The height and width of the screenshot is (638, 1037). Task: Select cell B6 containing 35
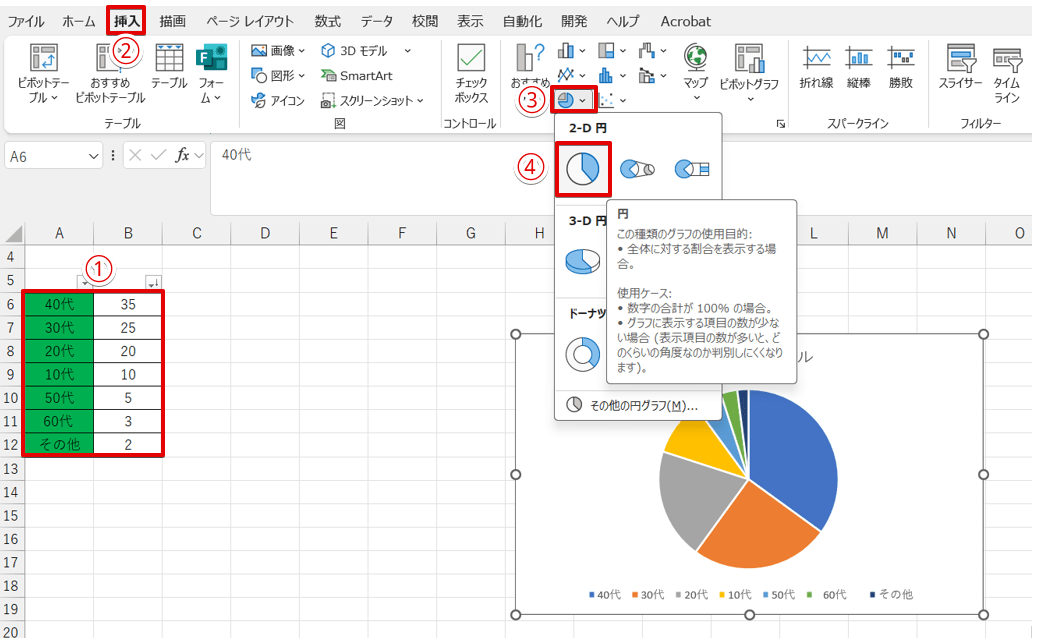point(127,304)
